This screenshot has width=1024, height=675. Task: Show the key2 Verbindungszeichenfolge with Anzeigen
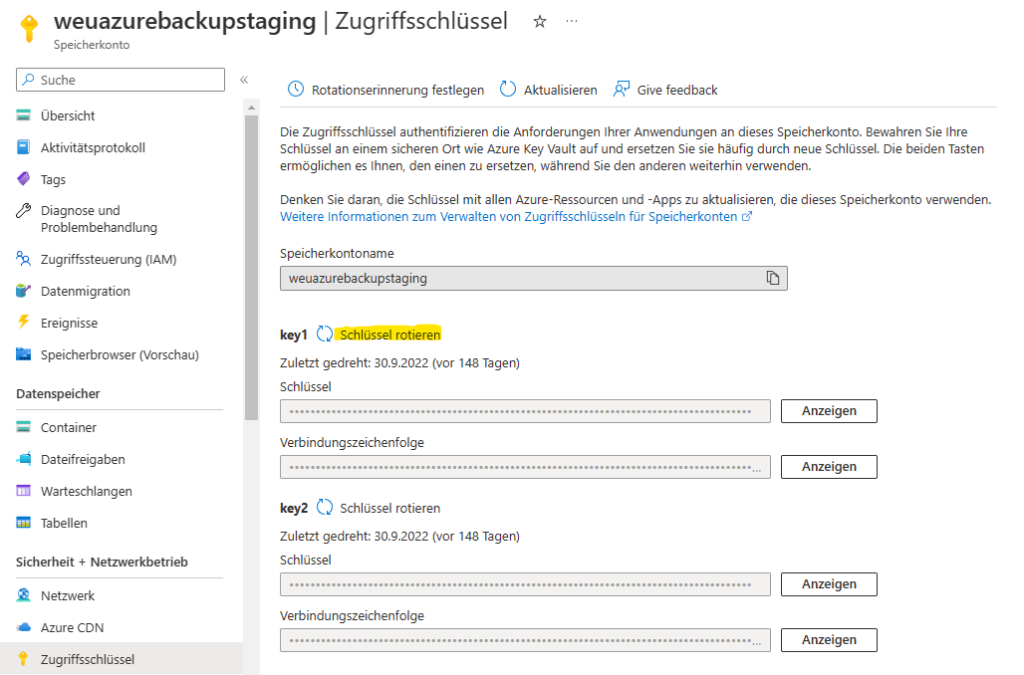pyautogui.click(x=829, y=640)
